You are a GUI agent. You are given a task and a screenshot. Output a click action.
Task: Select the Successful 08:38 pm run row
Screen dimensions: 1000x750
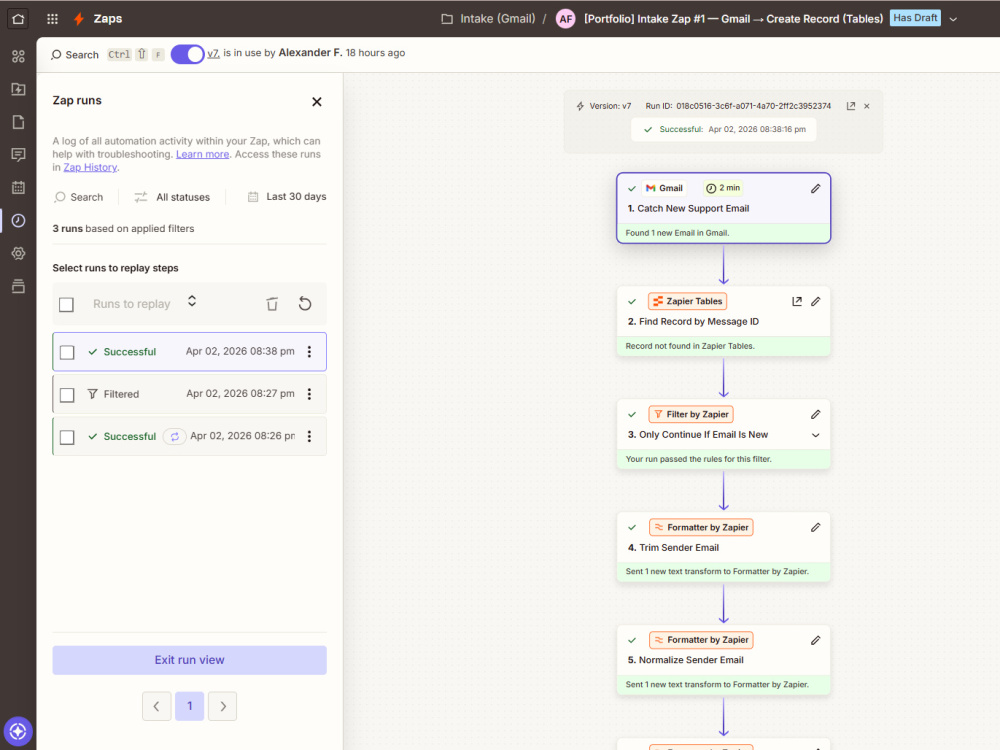click(x=189, y=351)
